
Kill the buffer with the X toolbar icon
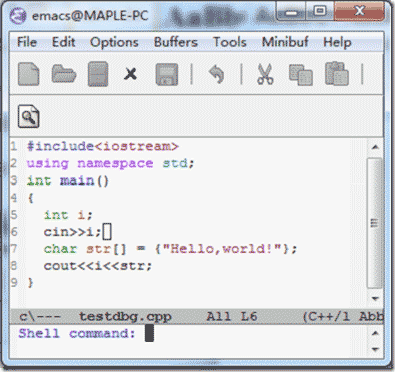(x=130, y=74)
